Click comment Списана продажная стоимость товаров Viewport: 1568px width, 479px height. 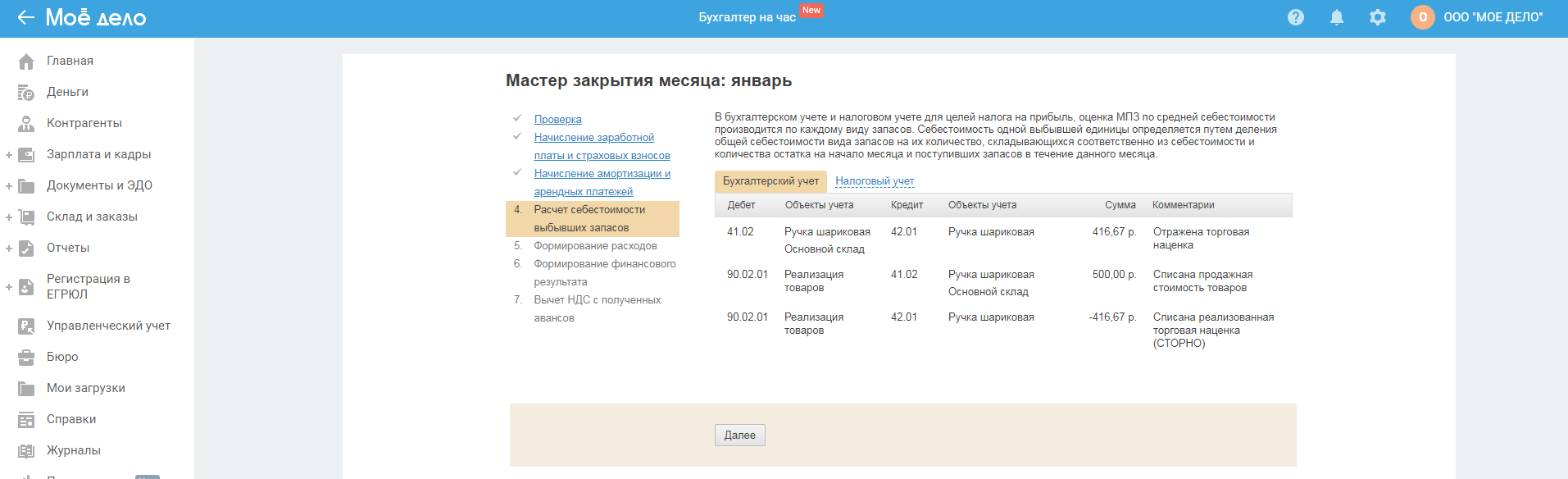(1202, 281)
